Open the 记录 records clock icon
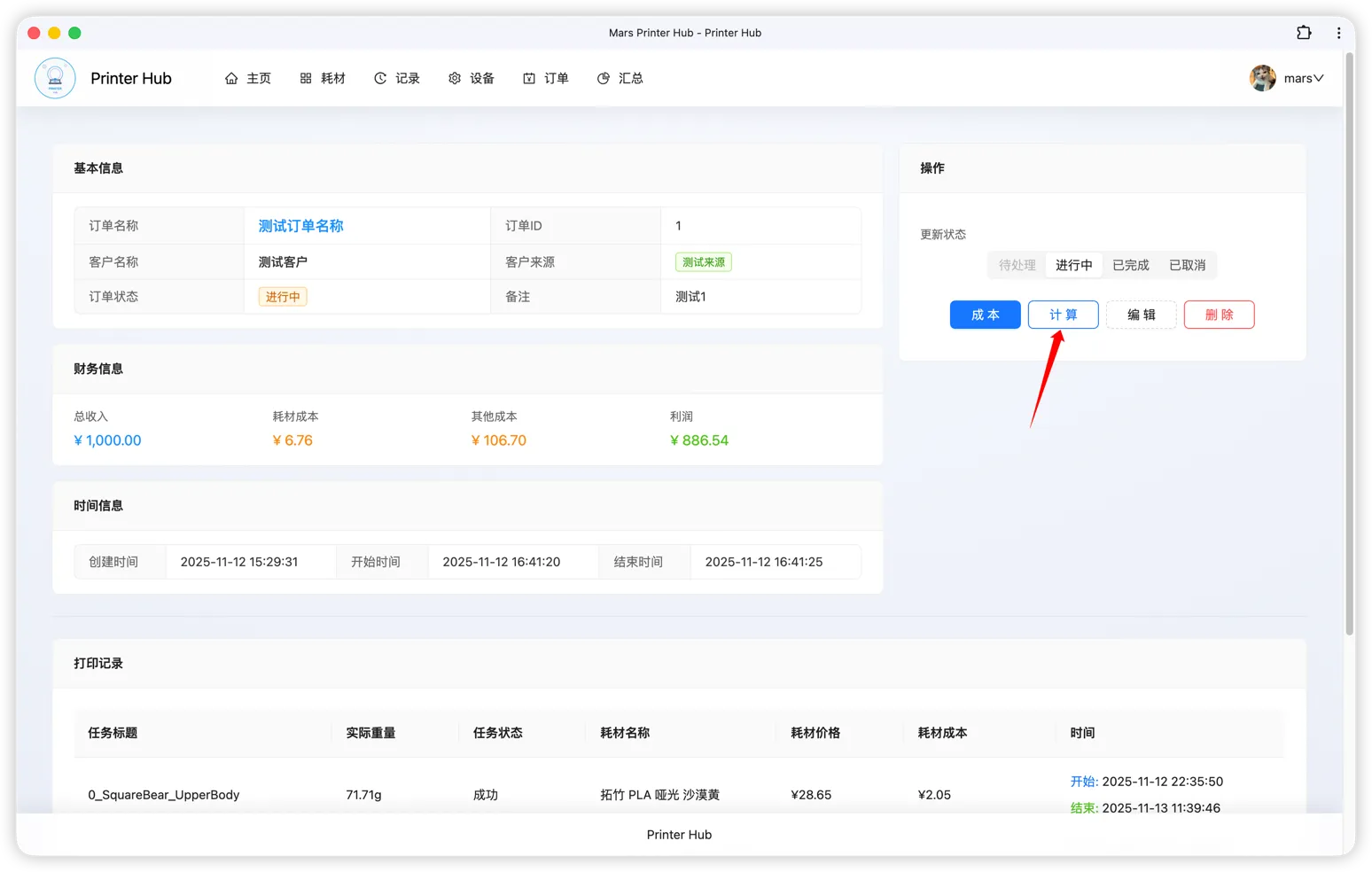This screenshot has height=872, width=1372. [x=381, y=78]
